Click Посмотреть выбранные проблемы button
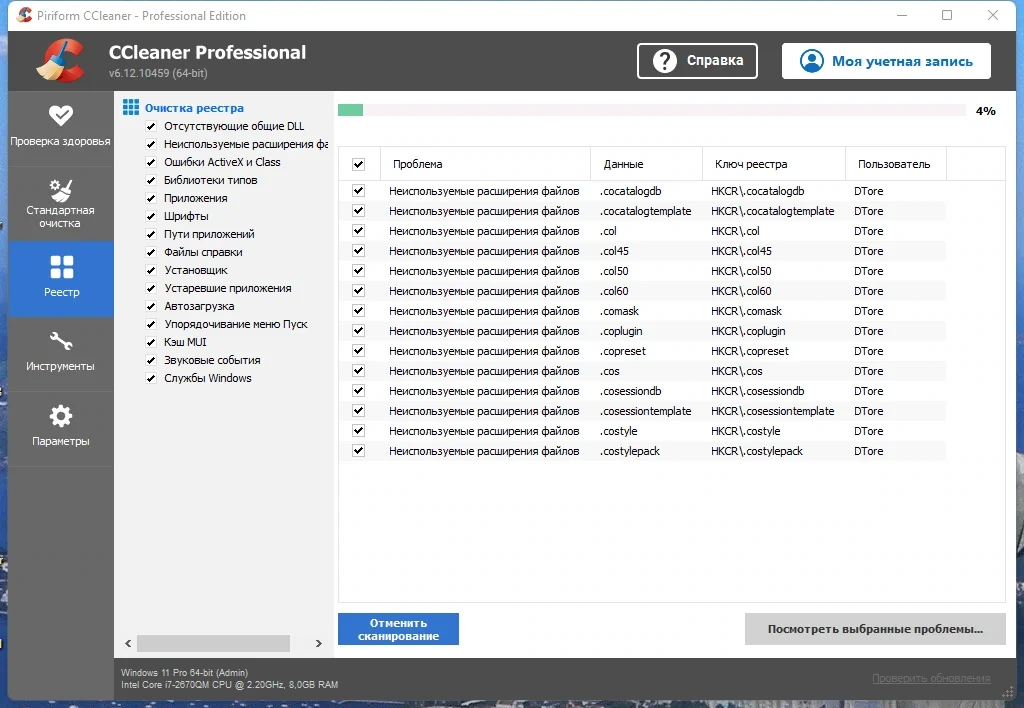This screenshot has height=708, width=1024. [875, 629]
